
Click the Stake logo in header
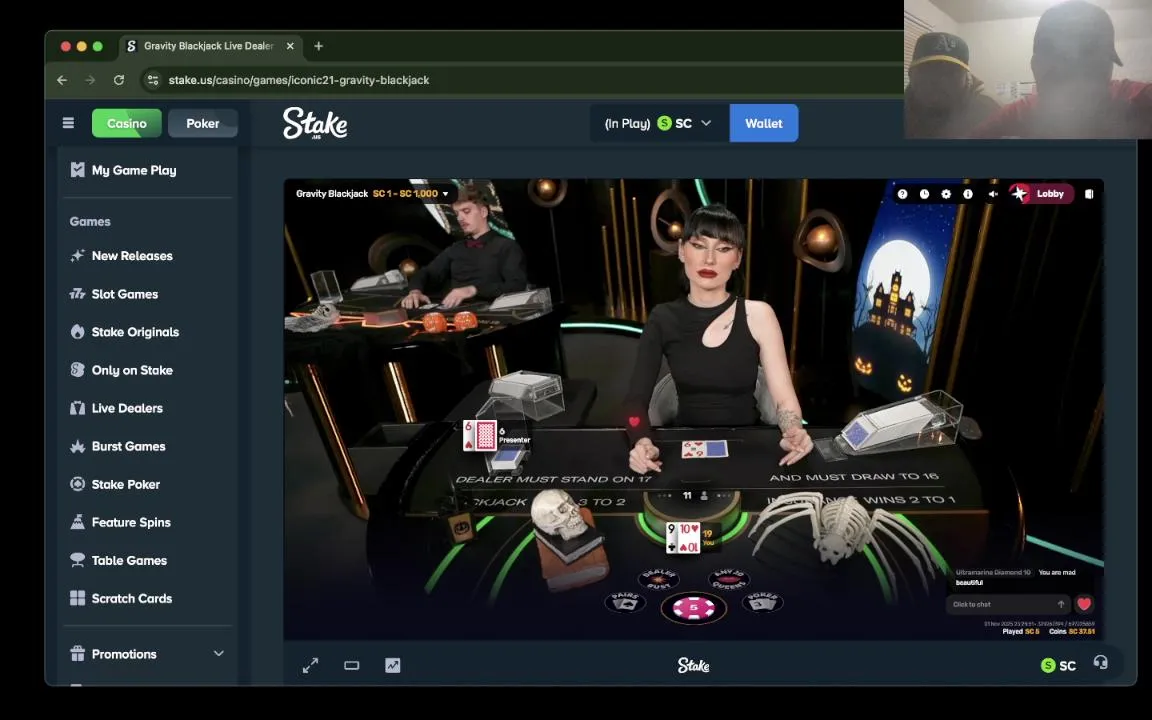(x=315, y=123)
